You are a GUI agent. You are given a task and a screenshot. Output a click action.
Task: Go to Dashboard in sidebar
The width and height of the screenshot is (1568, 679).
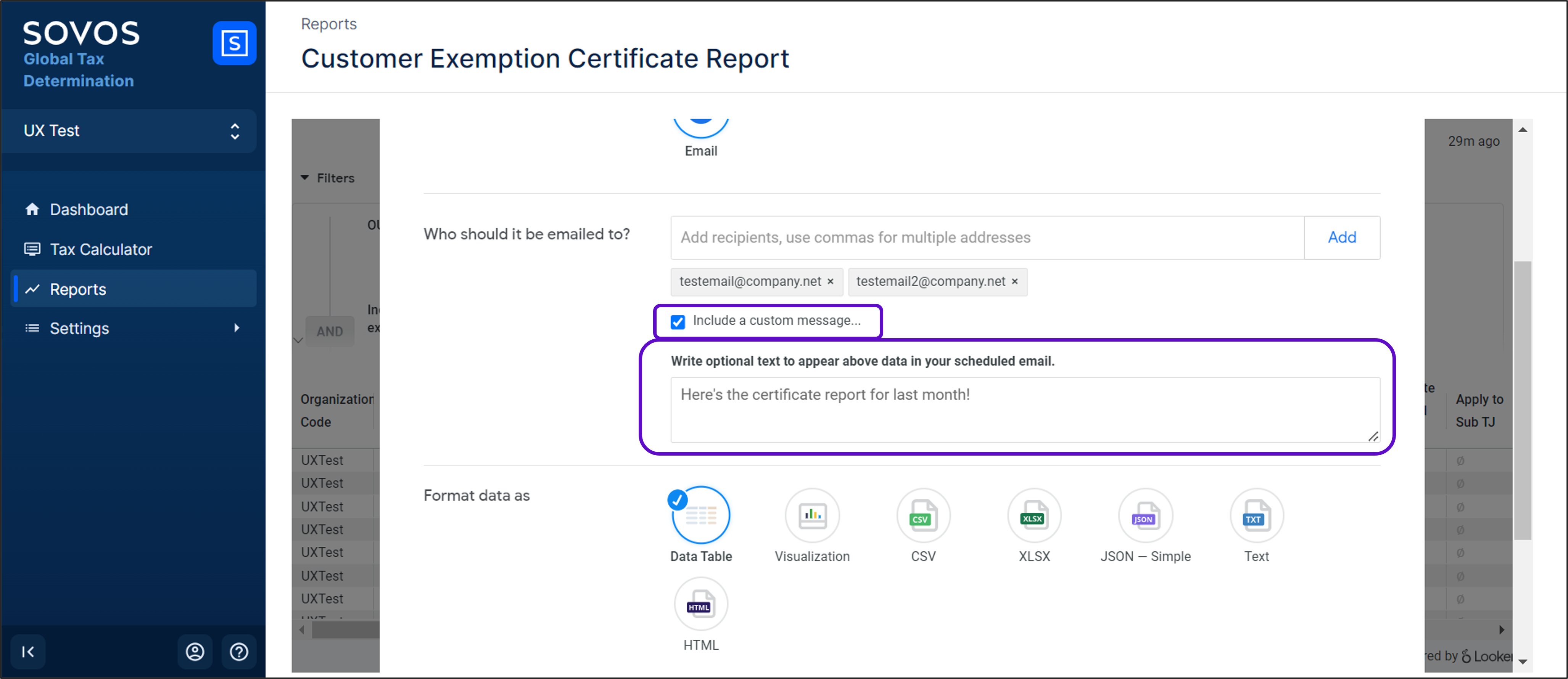[89, 209]
